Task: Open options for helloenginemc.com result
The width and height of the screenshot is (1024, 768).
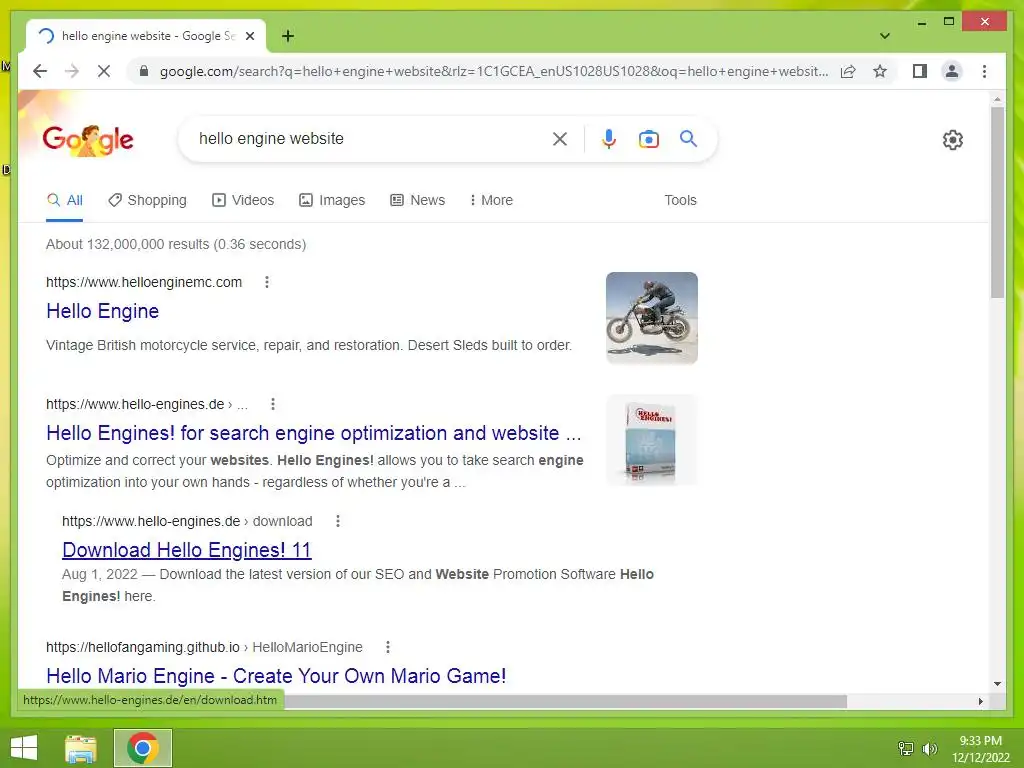Action: (266, 282)
